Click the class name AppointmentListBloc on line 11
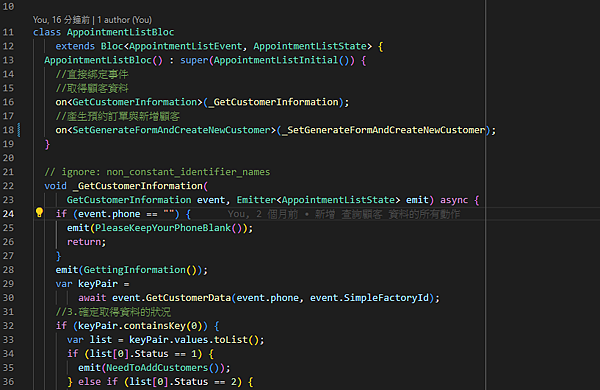The image size is (600, 390). [121, 32]
